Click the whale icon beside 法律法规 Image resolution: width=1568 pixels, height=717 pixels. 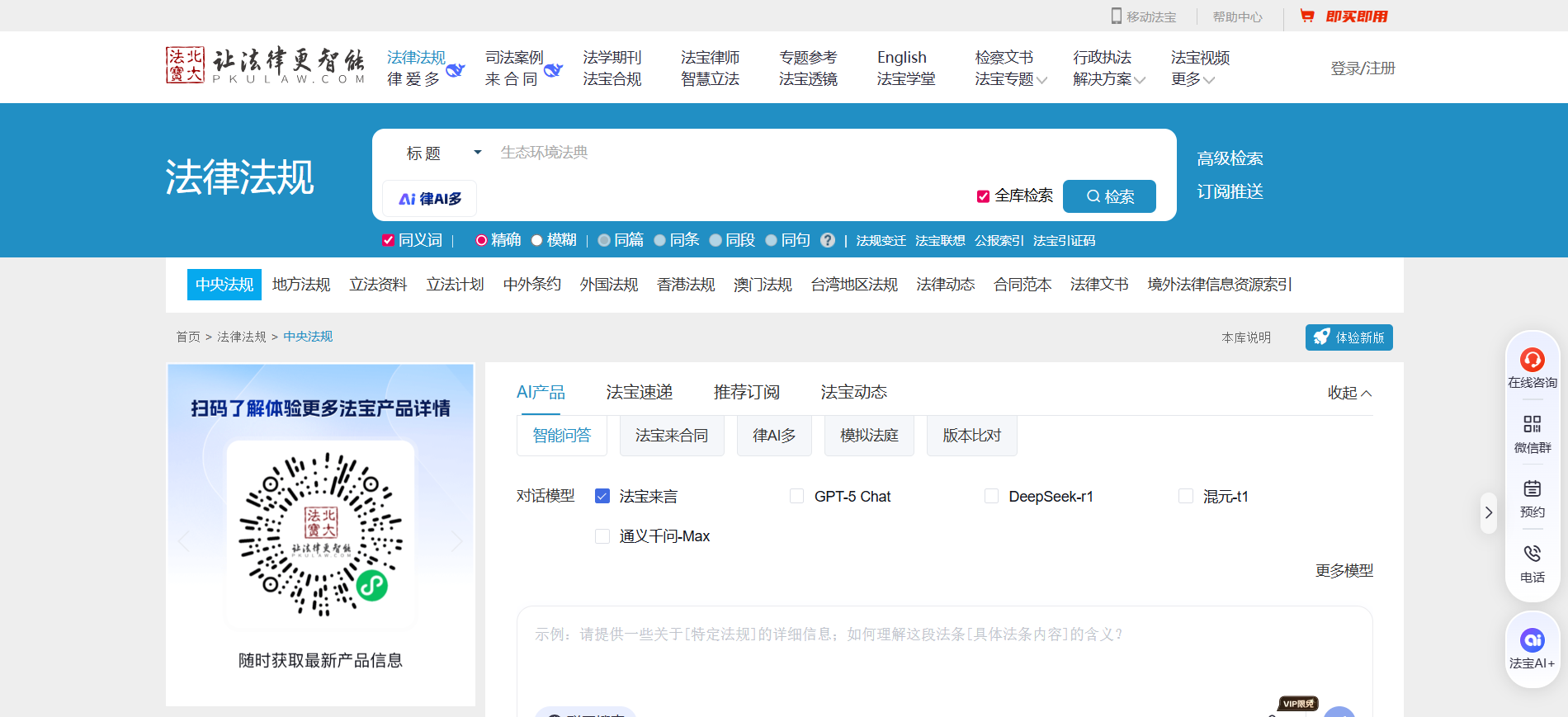point(456,70)
